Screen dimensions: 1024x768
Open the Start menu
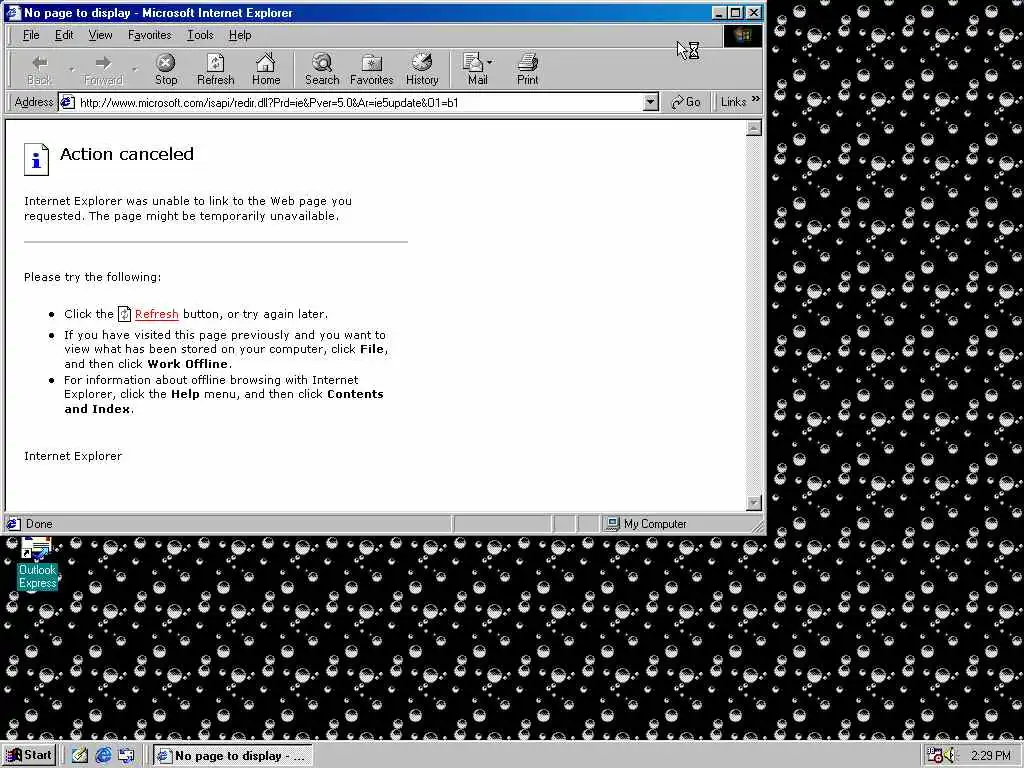click(x=29, y=755)
